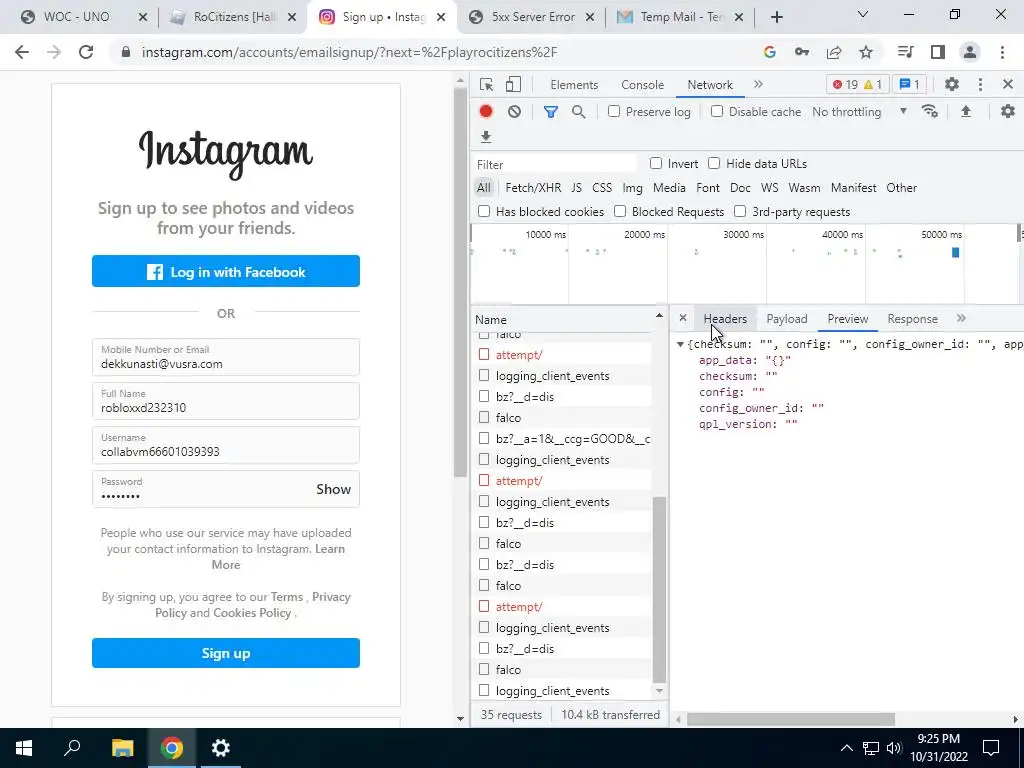Focus the network Filter input field
1024x768 pixels.
(554, 164)
